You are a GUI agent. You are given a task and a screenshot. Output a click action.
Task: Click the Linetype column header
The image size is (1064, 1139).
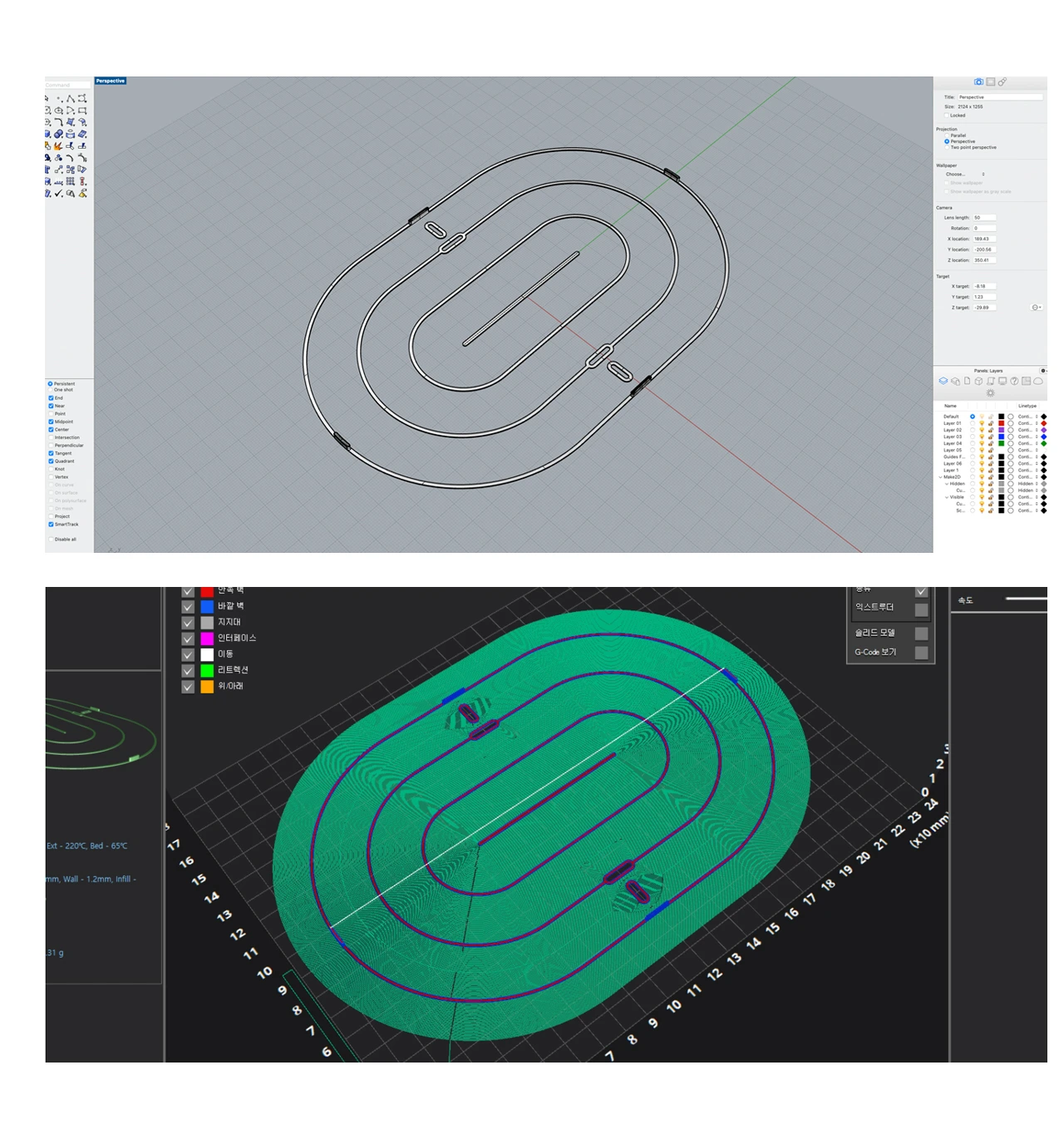1027,406
